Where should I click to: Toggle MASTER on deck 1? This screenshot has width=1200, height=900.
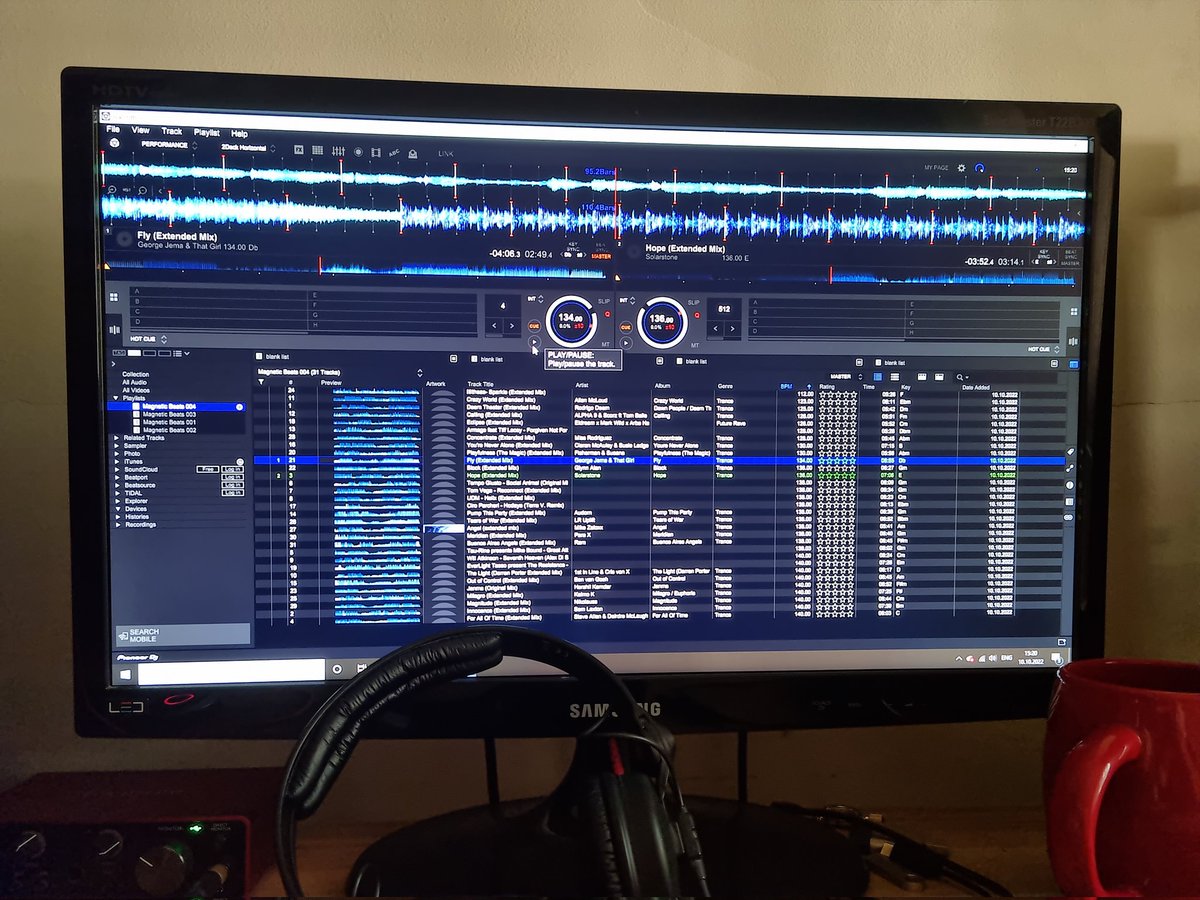pos(601,256)
